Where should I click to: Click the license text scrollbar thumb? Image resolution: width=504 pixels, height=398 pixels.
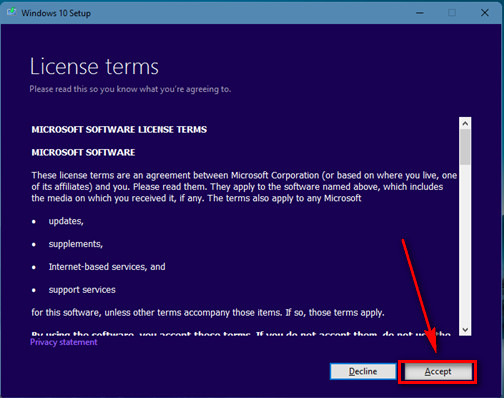(465, 147)
